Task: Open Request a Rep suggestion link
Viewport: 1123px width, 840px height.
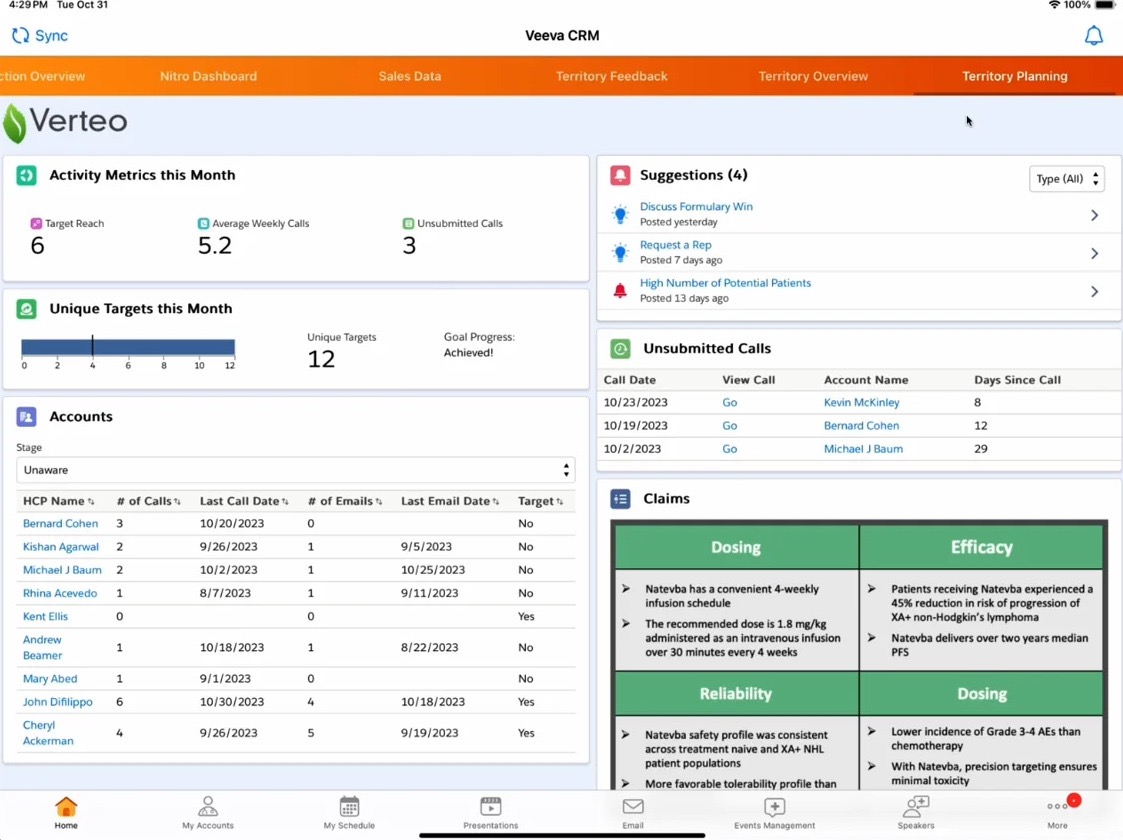Action: (x=675, y=245)
